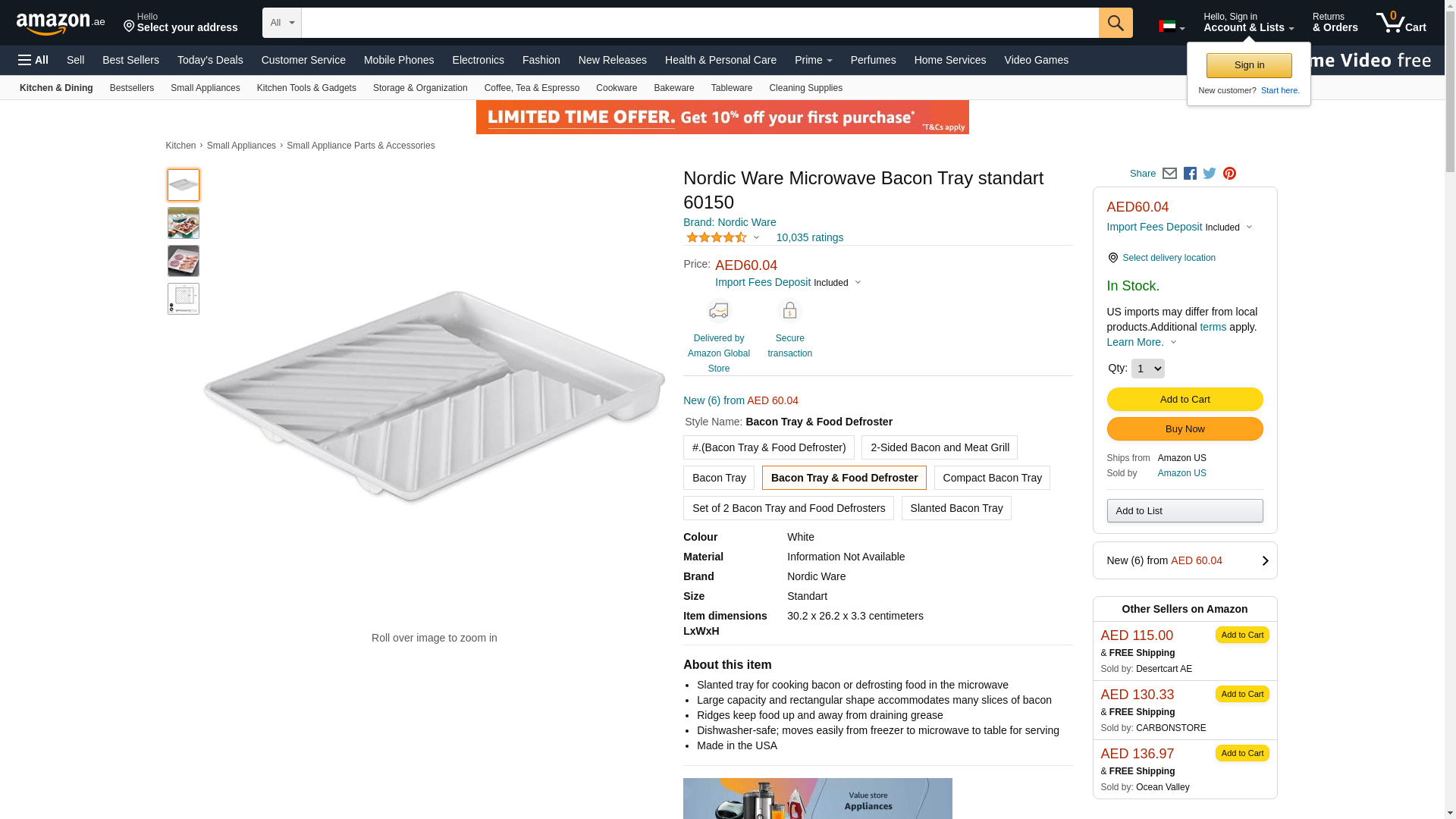
Task: Share product on Facebook
Action: (x=1190, y=174)
